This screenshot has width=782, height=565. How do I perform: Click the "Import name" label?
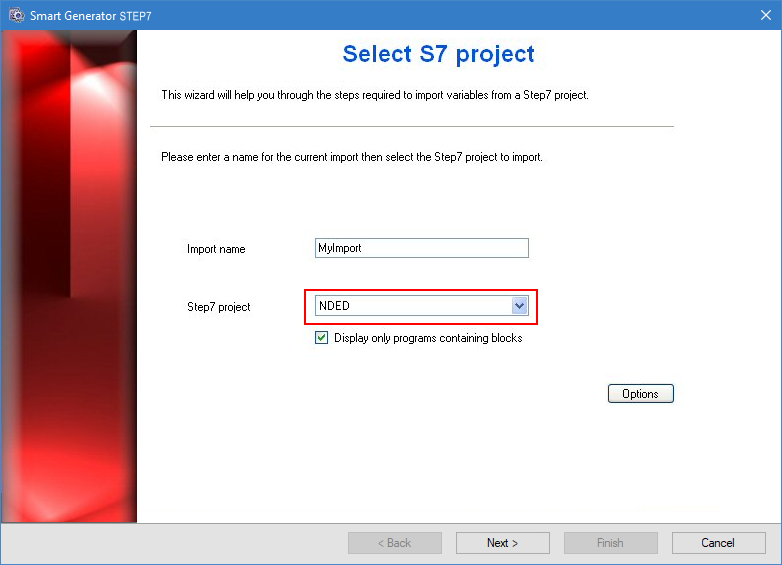[x=216, y=249]
